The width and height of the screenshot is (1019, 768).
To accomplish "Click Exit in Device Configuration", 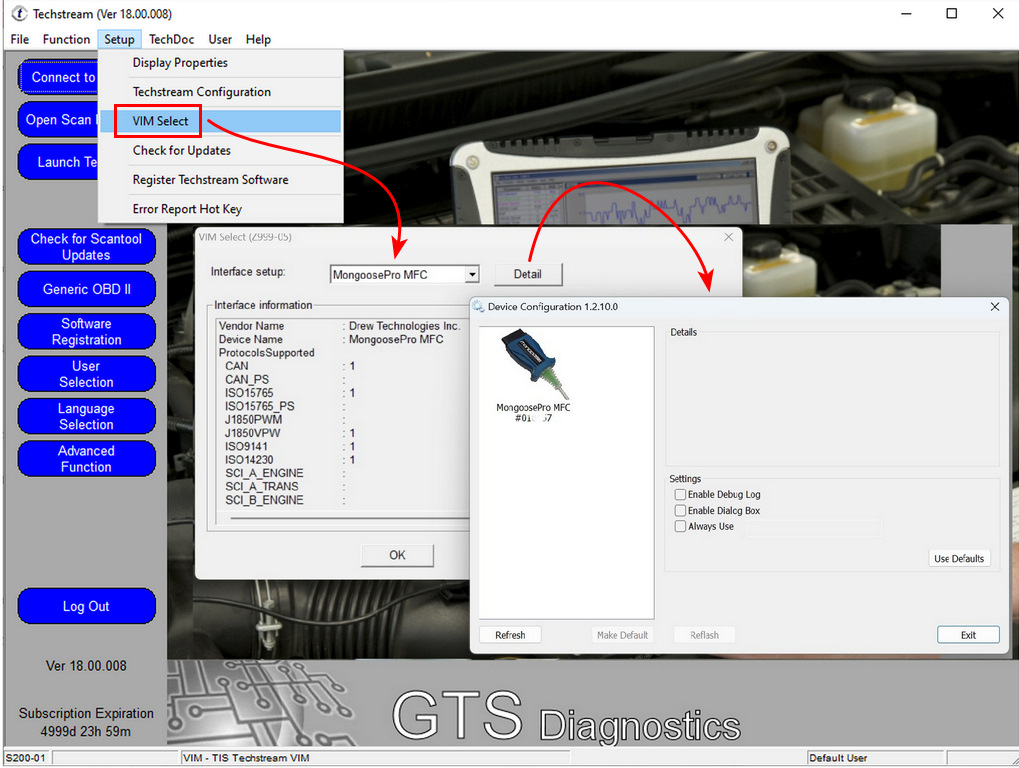I will point(968,635).
